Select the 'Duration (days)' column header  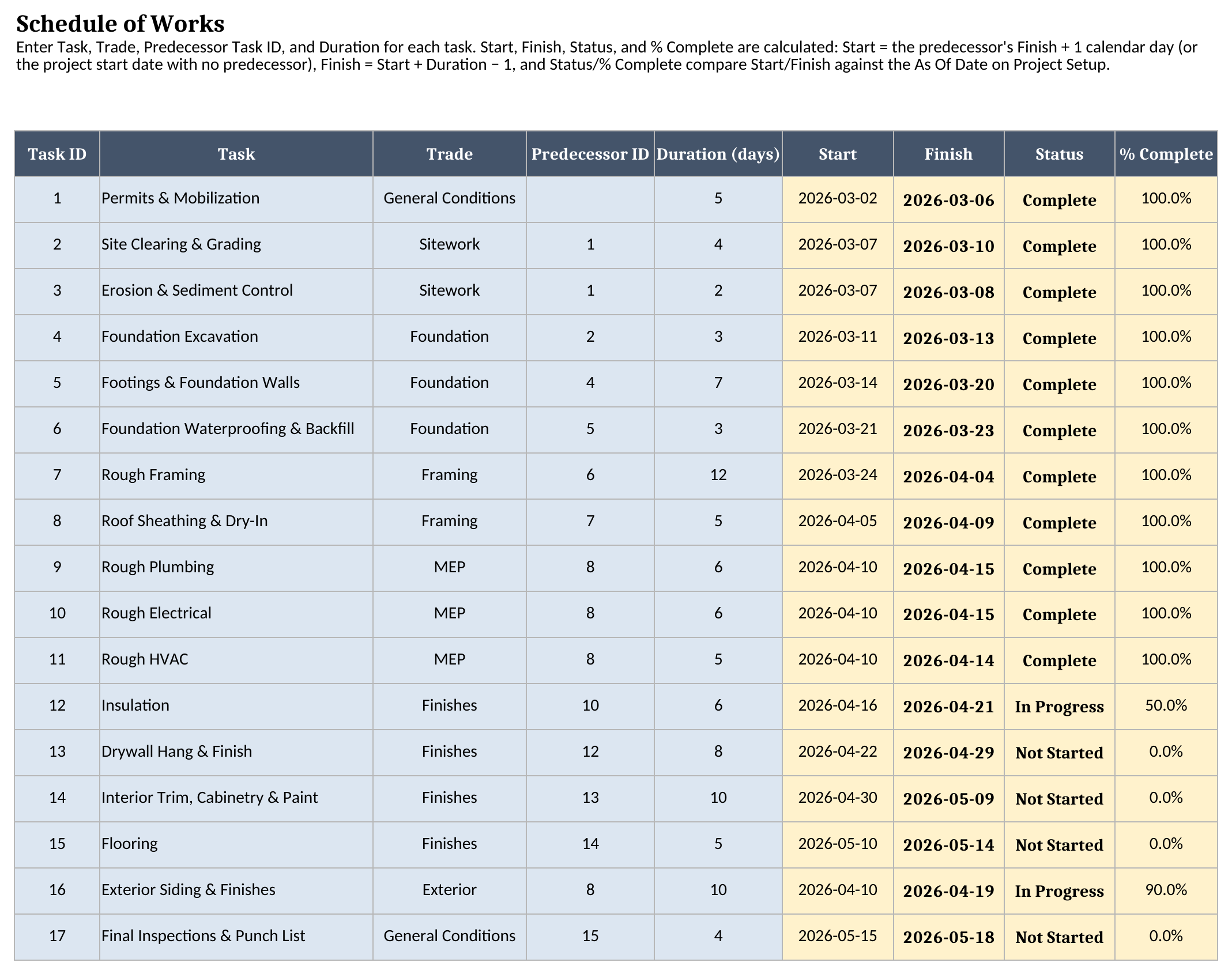(x=718, y=154)
